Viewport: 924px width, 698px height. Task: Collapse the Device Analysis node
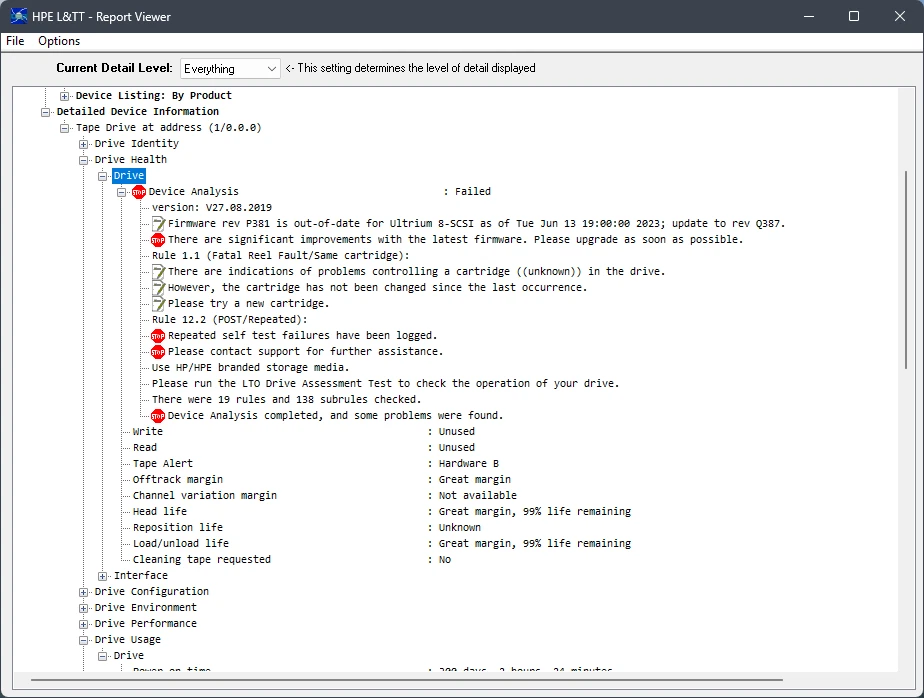point(121,192)
